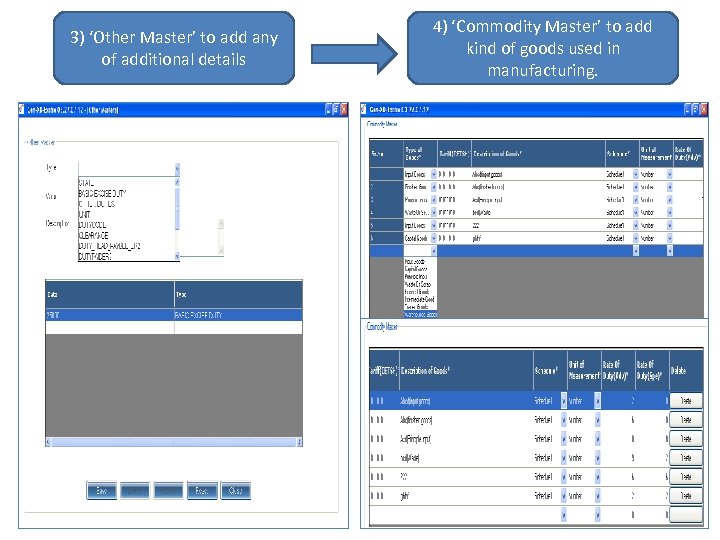
Task: Open Type of Goods dropdown in the zzz row
Action: point(433,225)
